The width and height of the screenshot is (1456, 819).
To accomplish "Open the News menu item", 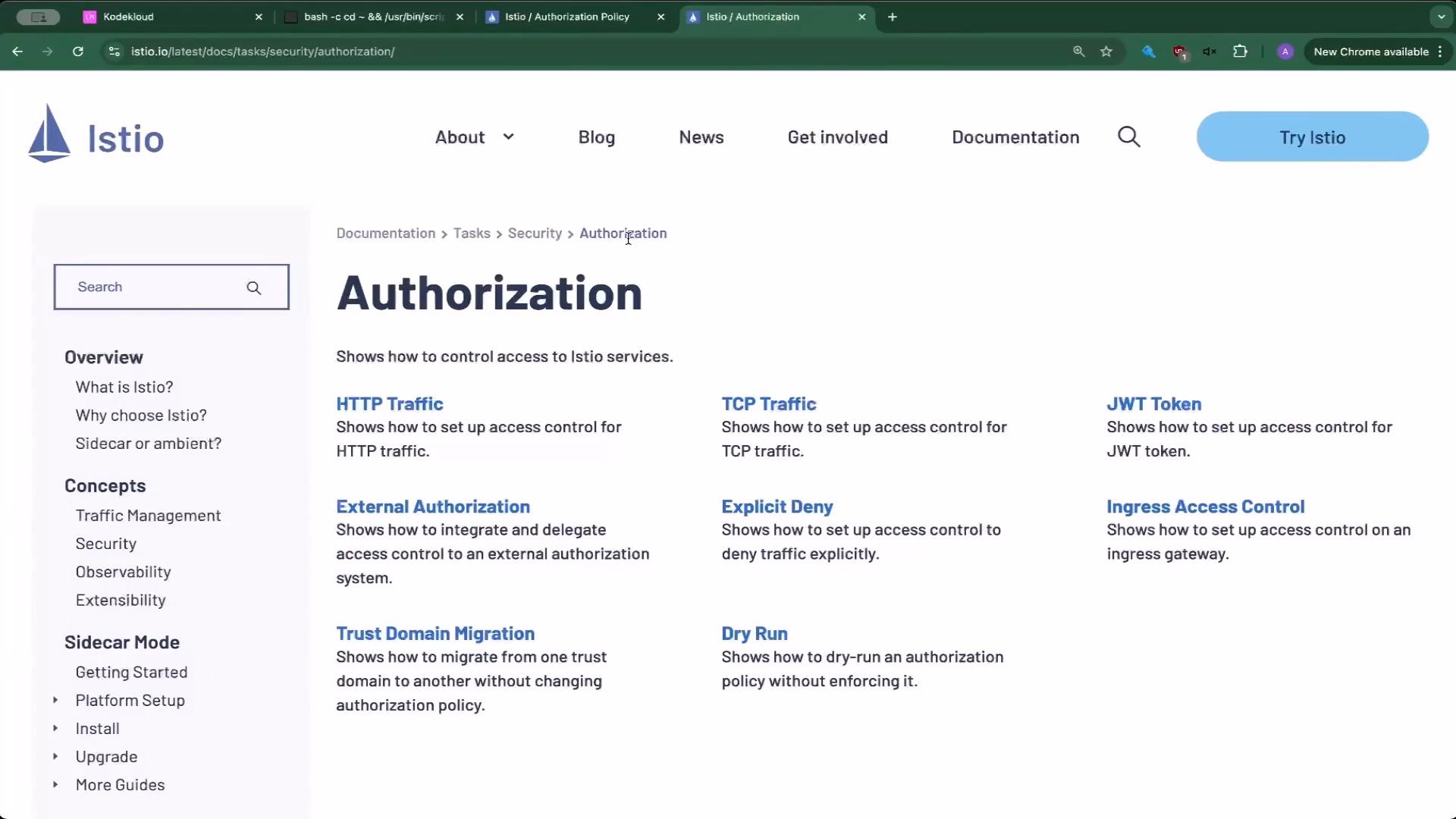I will (701, 137).
